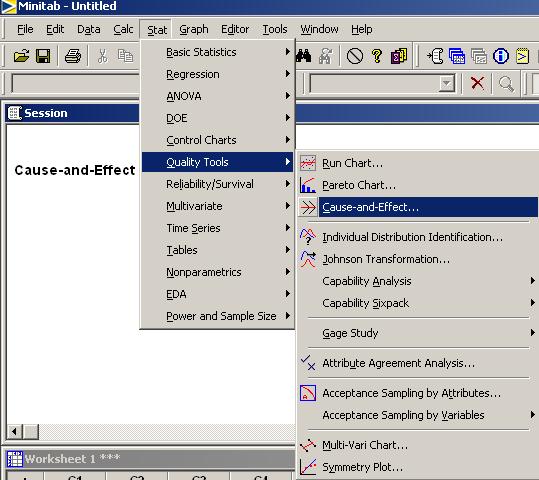Choose EDA from the Stat menu

pyautogui.click(x=218, y=294)
